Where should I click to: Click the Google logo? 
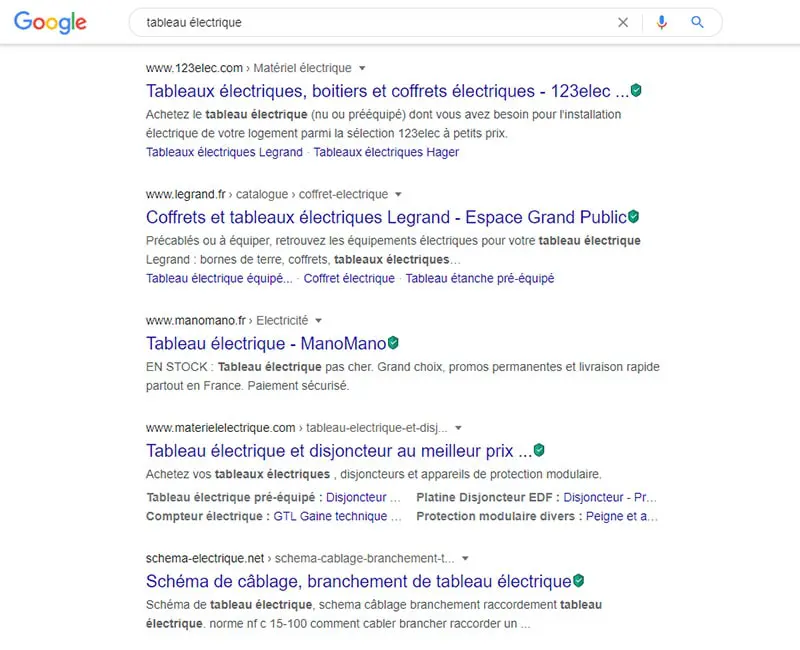[x=50, y=22]
